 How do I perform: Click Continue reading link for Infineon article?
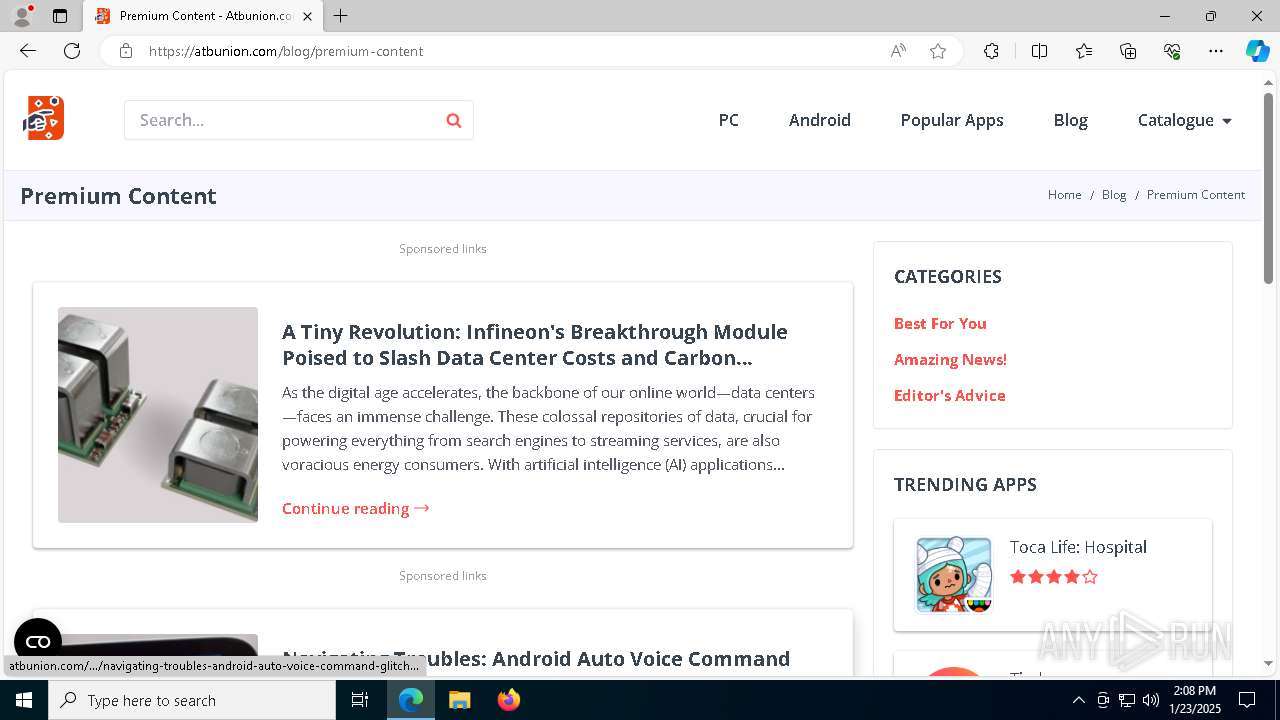pos(356,508)
